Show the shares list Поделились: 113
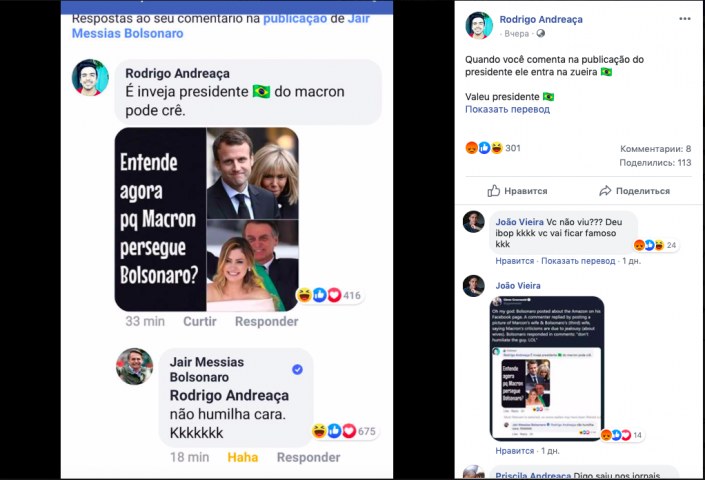 pos(655,162)
